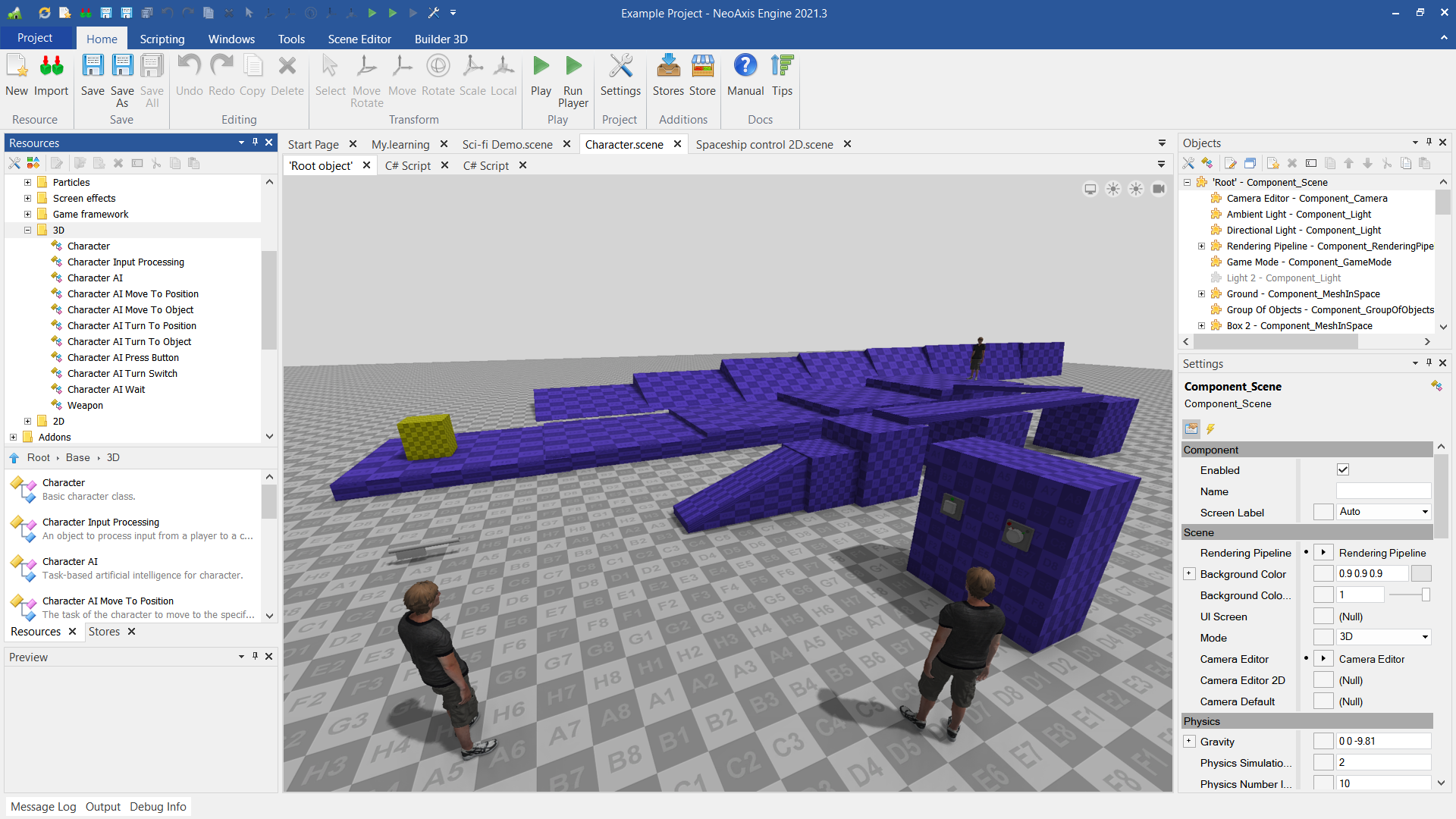Expand the Gravity property

(x=1189, y=742)
